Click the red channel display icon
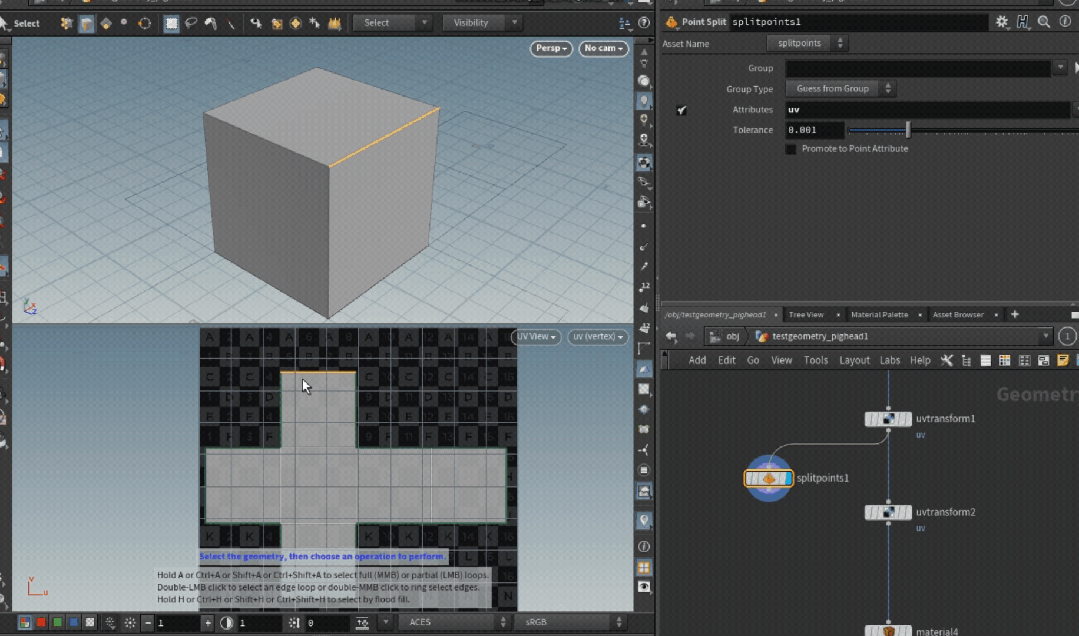The height and width of the screenshot is (636, 1079). [x=41, y=623]
